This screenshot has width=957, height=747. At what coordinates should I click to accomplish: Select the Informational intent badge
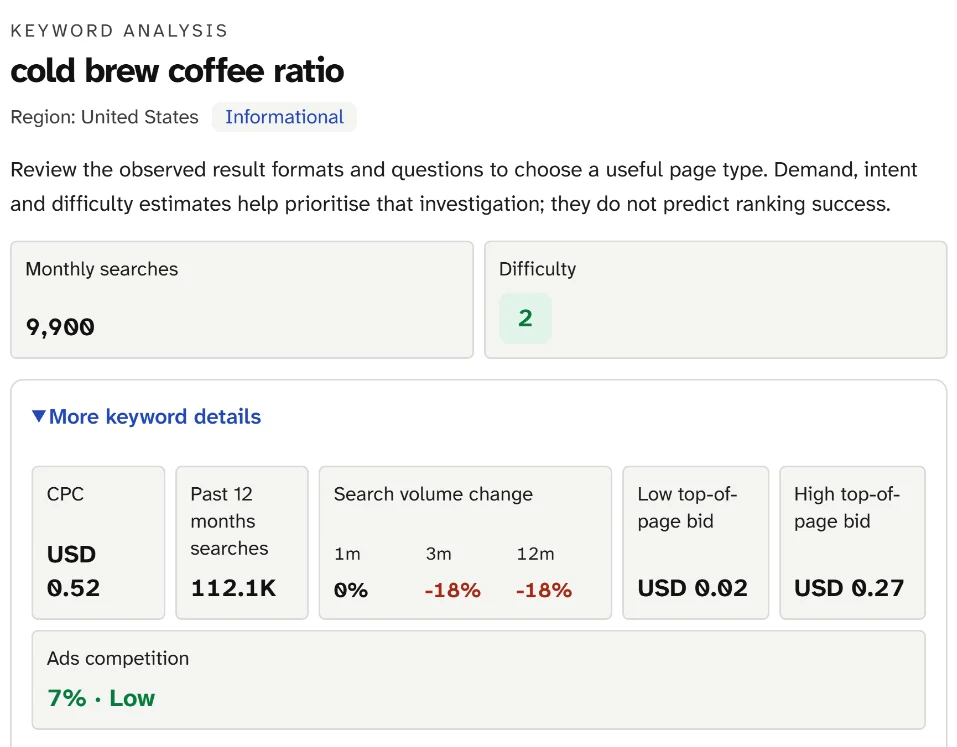point(284,117)
